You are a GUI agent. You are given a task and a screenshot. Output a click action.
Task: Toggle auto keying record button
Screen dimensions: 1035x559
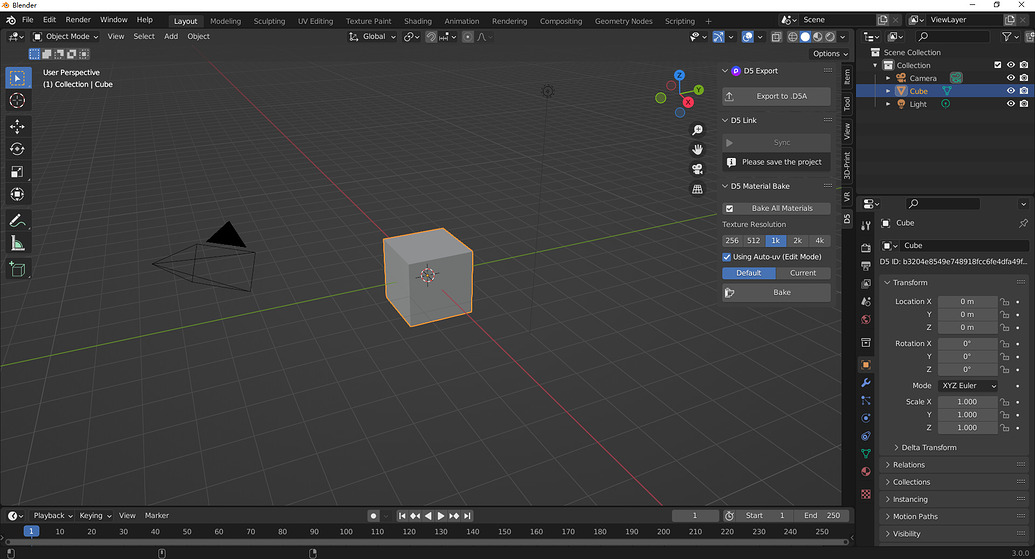373,516
